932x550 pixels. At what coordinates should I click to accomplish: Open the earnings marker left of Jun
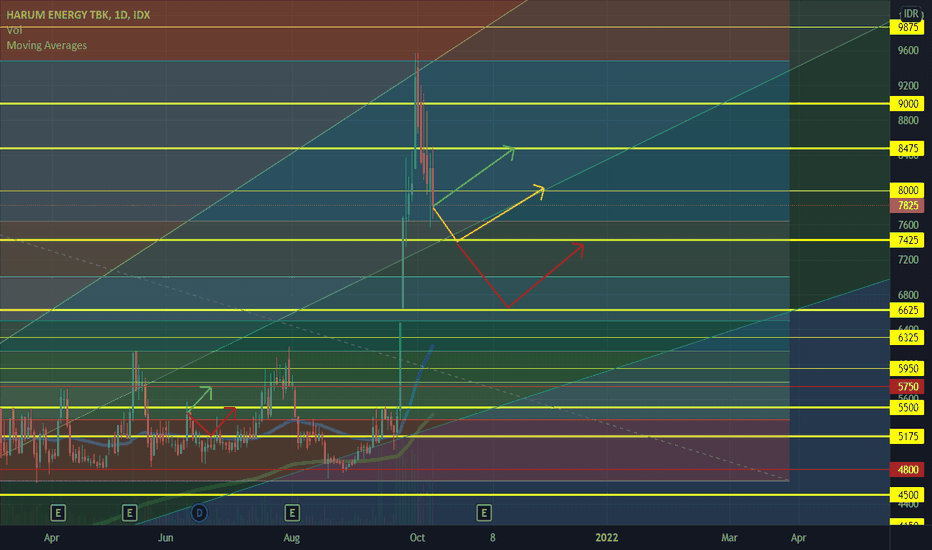click(x=130, y=513)
